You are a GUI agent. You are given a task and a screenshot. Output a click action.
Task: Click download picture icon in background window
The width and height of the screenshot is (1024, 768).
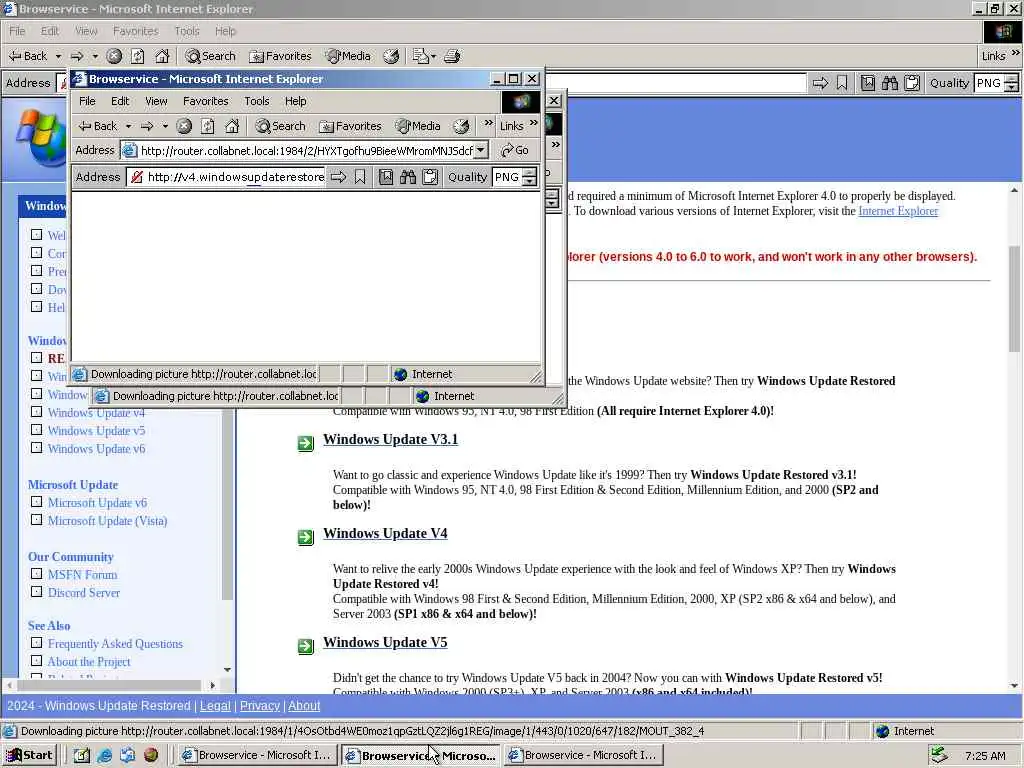pyautogui.click(x=868, y=83)
